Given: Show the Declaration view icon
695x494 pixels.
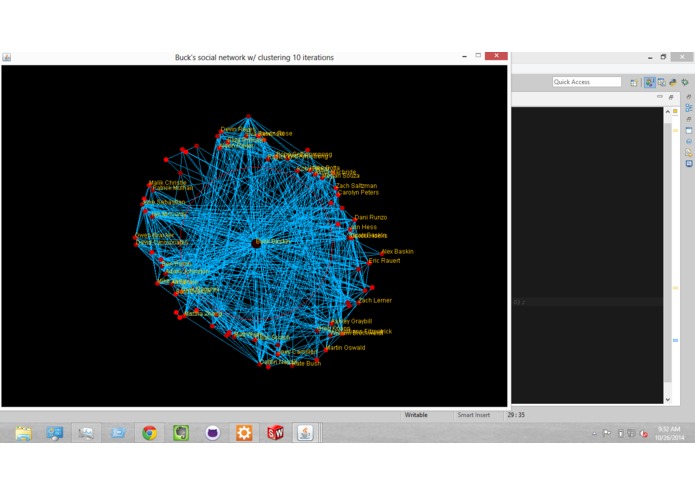Looking at the screenshot, I should pos(688,153).
